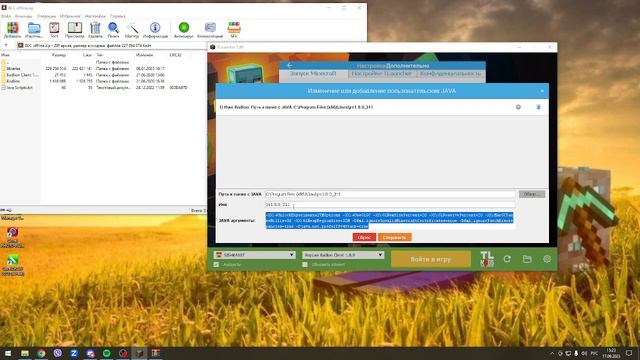Sort WinRAR list by the Имя column header
Viewport: 640px width, 360px height.
5,55
